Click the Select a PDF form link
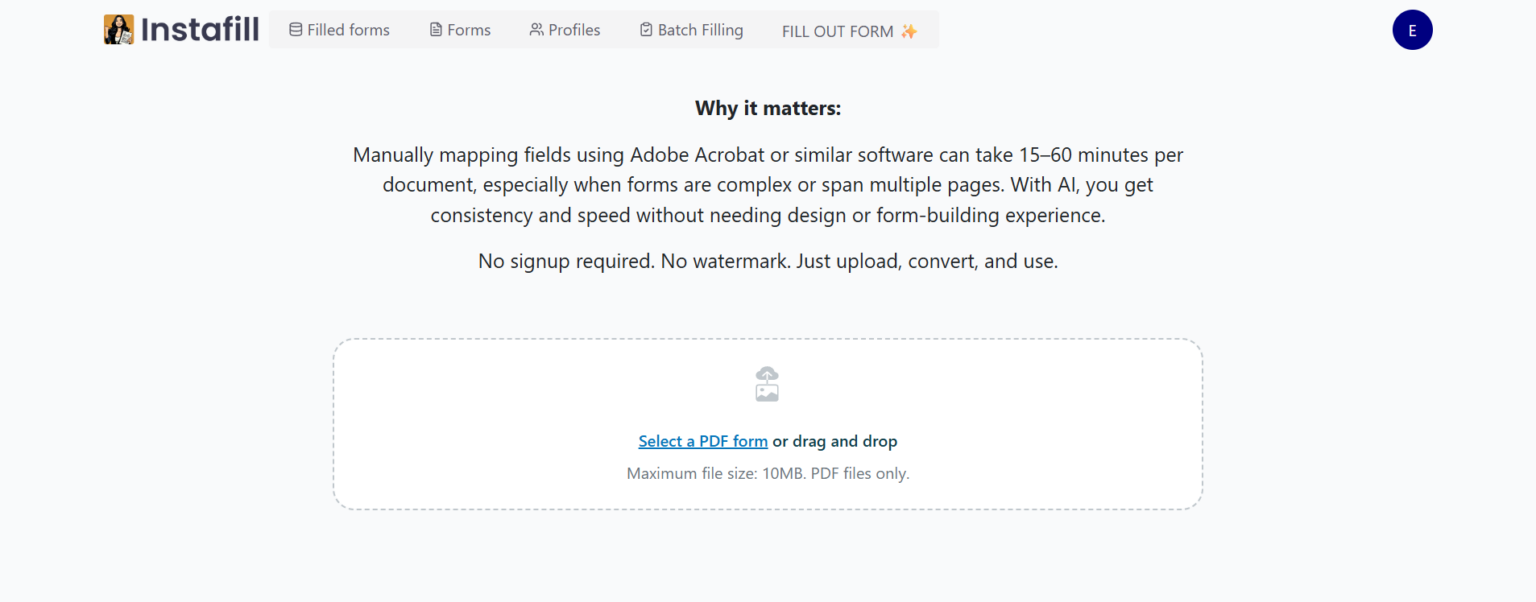Image resolution: width=1536 pixels, height=602 pixels. point(703,441)
